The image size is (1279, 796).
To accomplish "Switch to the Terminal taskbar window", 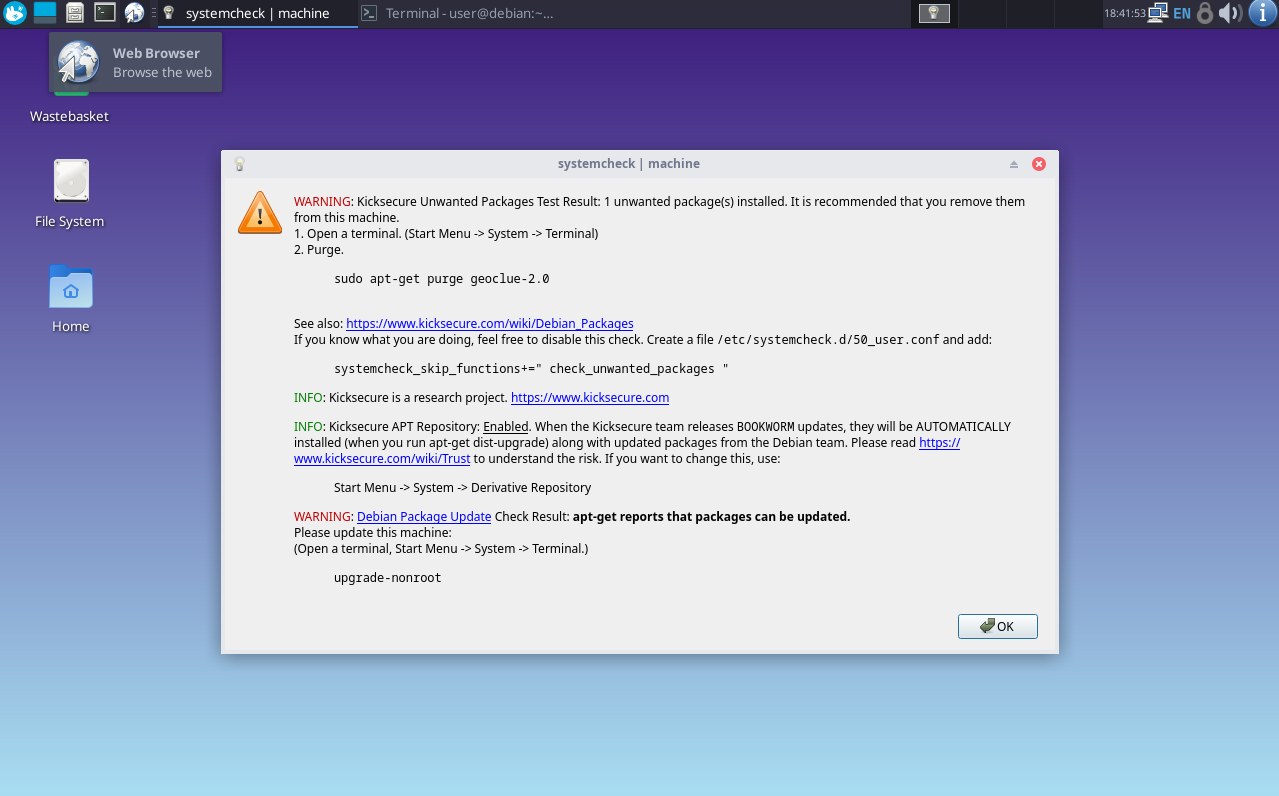I will 459,13.
